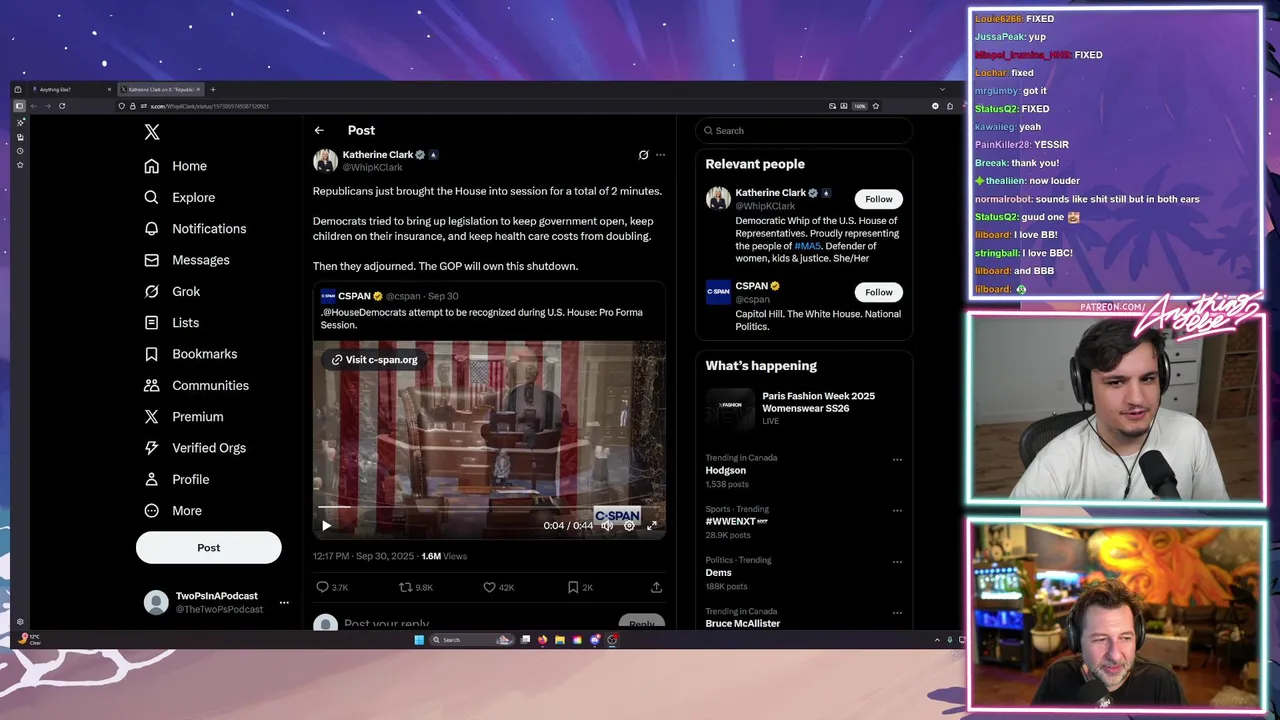Image resolution: width=1280 pixels, height=720 pixels.
Task: Switch to the 'Anything Else?' browser tab
Action: point(70,90)
